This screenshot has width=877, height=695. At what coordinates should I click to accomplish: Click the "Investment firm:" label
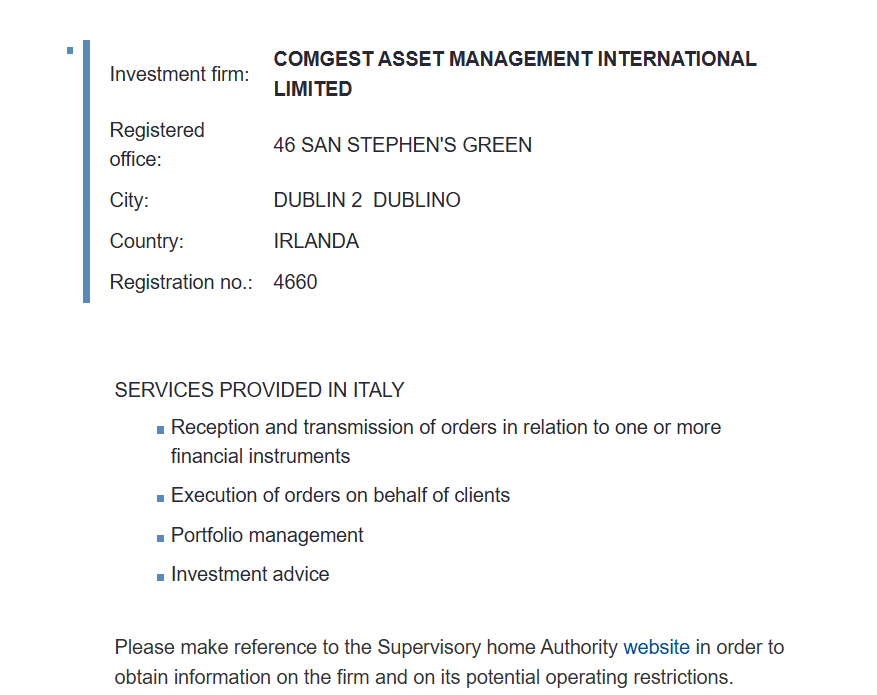(180, 74)
